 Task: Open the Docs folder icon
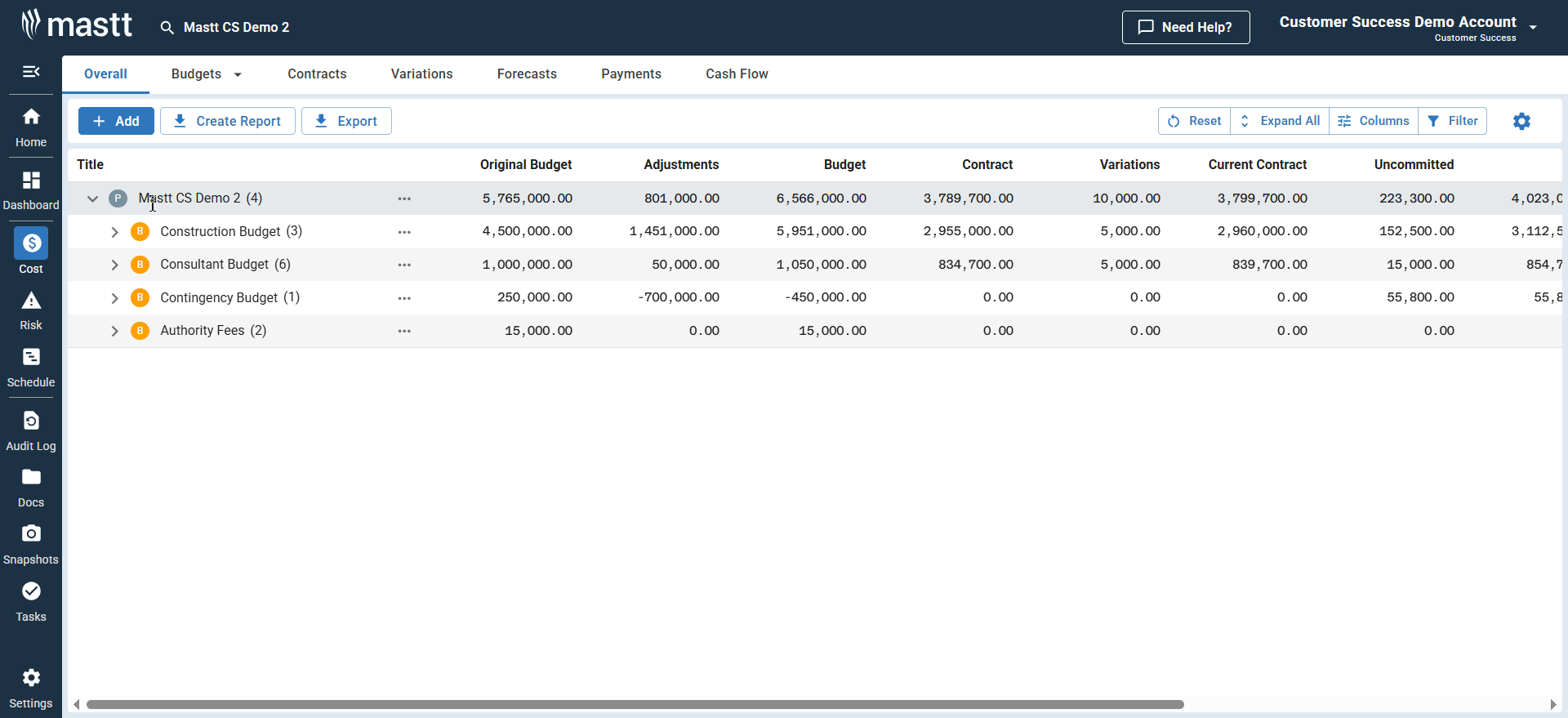31,477
